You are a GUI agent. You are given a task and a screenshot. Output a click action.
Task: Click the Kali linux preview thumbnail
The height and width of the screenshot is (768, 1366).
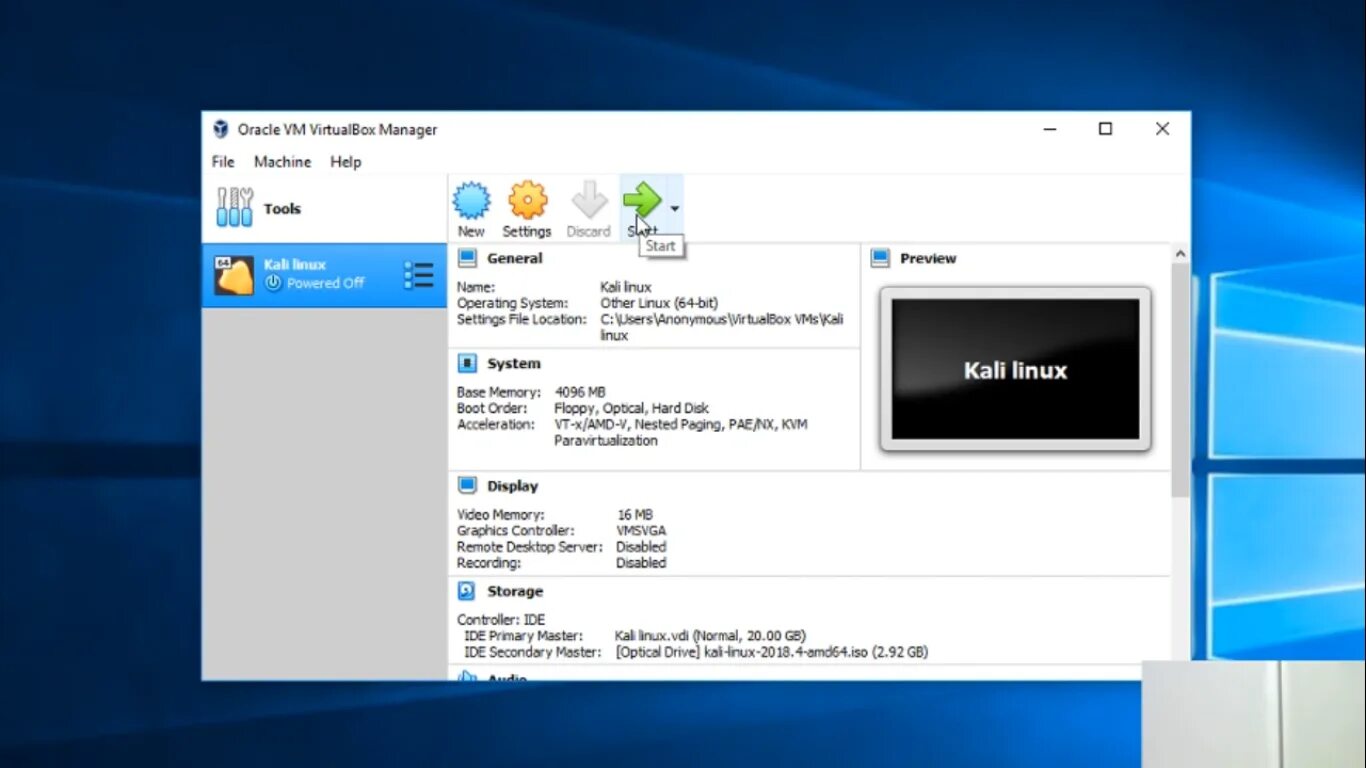point(1015,369)
